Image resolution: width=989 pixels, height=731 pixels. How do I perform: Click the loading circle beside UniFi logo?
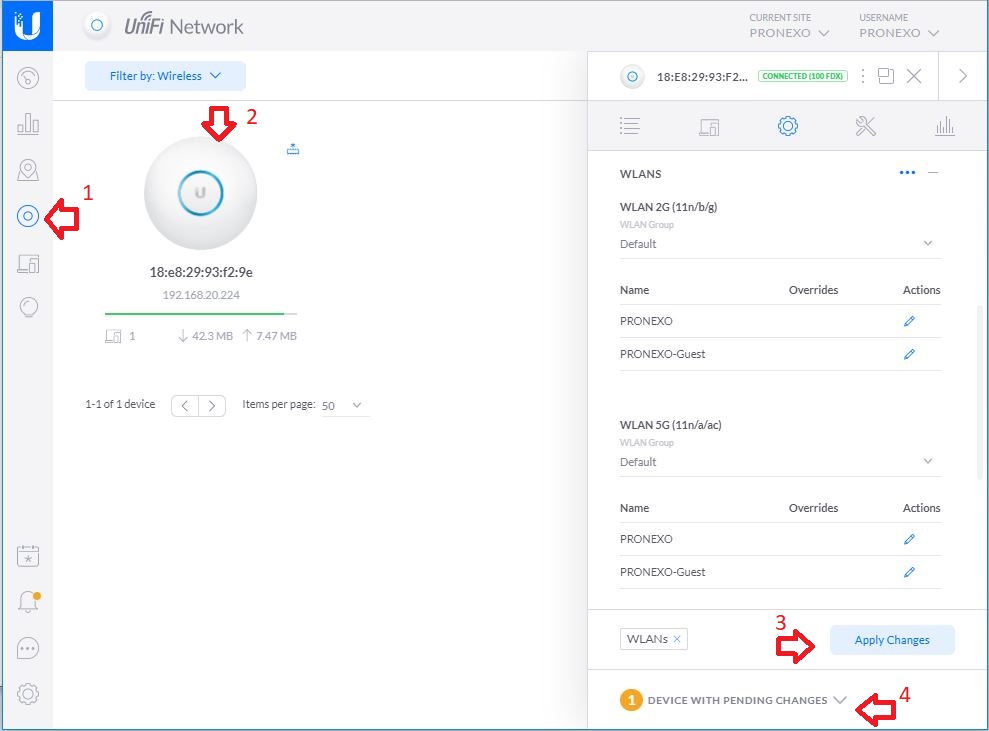pos(97,25)
